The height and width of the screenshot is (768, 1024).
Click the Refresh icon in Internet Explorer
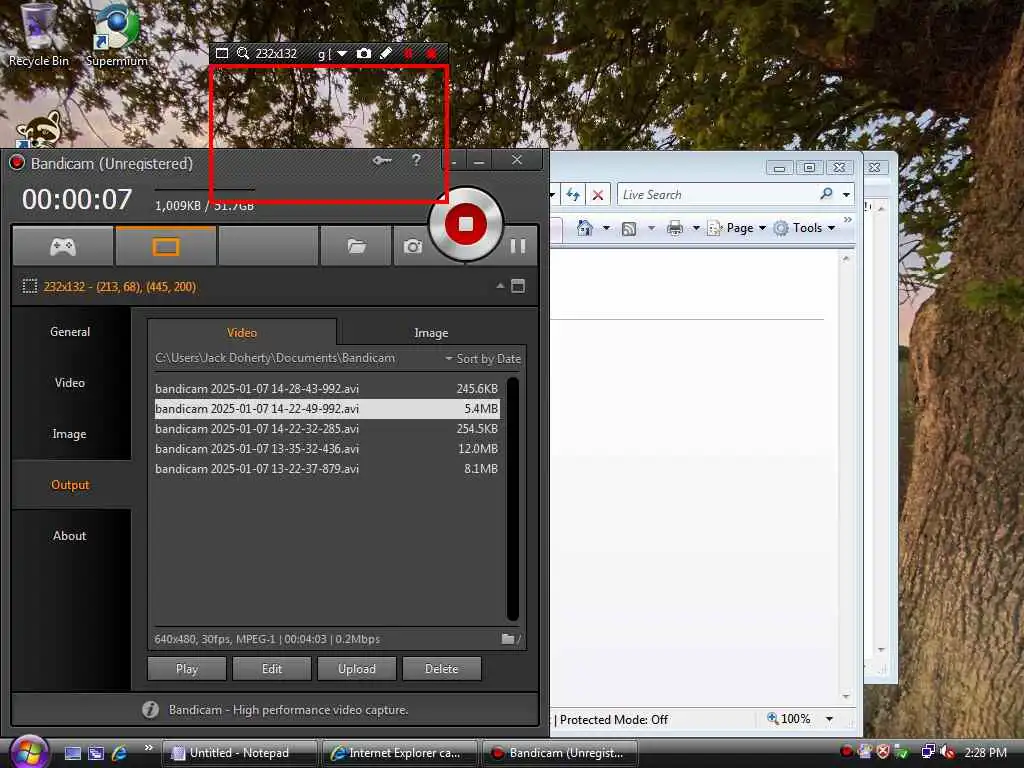573,195
